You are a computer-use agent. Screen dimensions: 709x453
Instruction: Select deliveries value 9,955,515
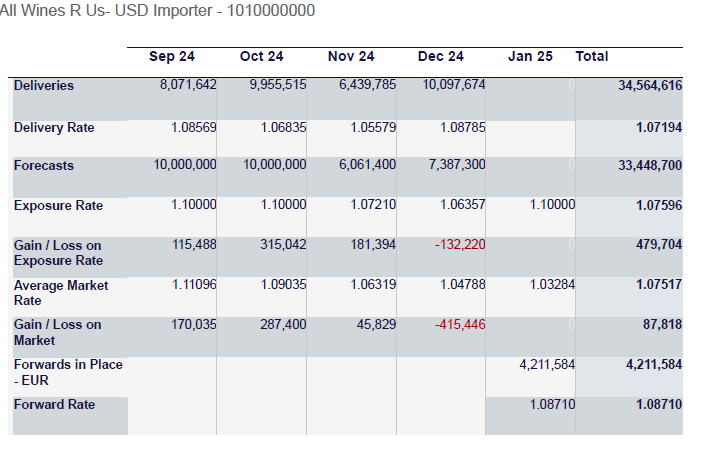(278, 85)
